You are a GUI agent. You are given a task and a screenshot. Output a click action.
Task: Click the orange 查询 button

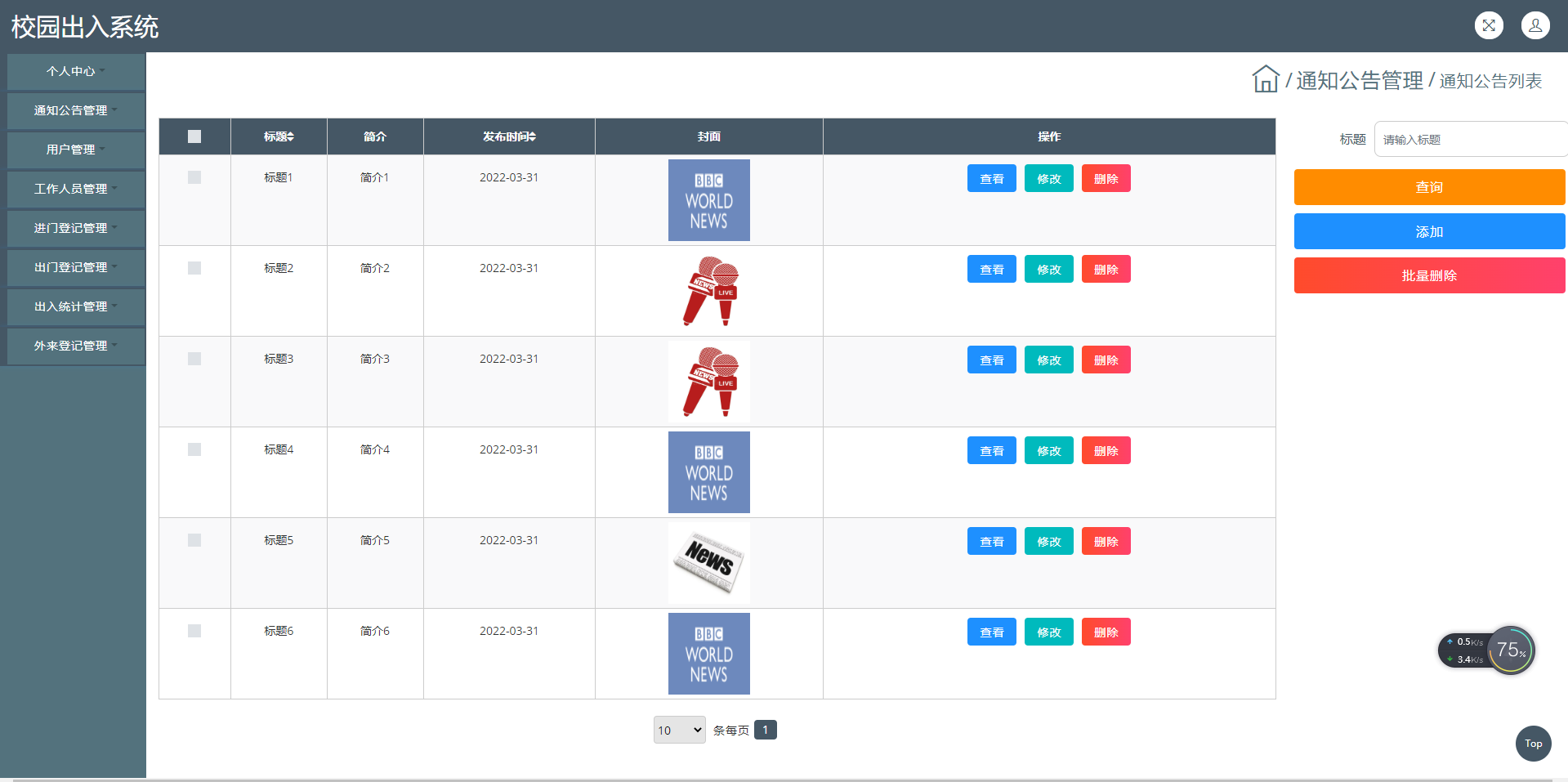click(x=1429, y=187)
